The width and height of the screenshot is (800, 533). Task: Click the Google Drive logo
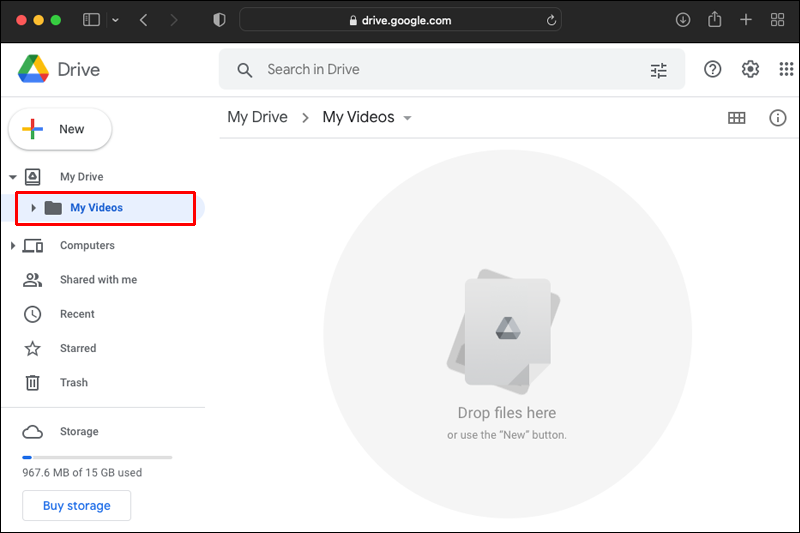pyautogui.click(x=33, y=69)
